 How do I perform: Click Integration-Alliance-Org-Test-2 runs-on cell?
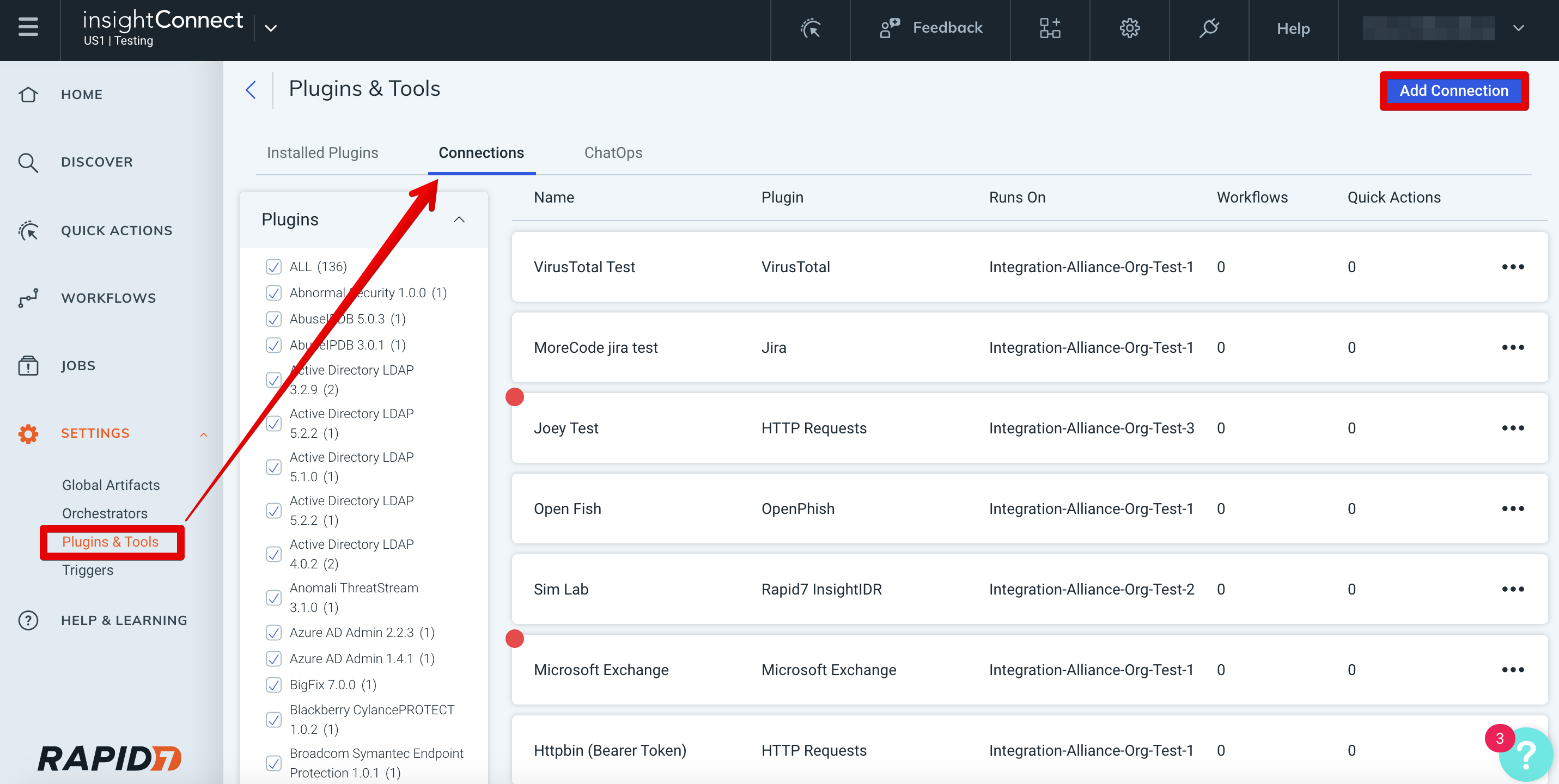1091,589
